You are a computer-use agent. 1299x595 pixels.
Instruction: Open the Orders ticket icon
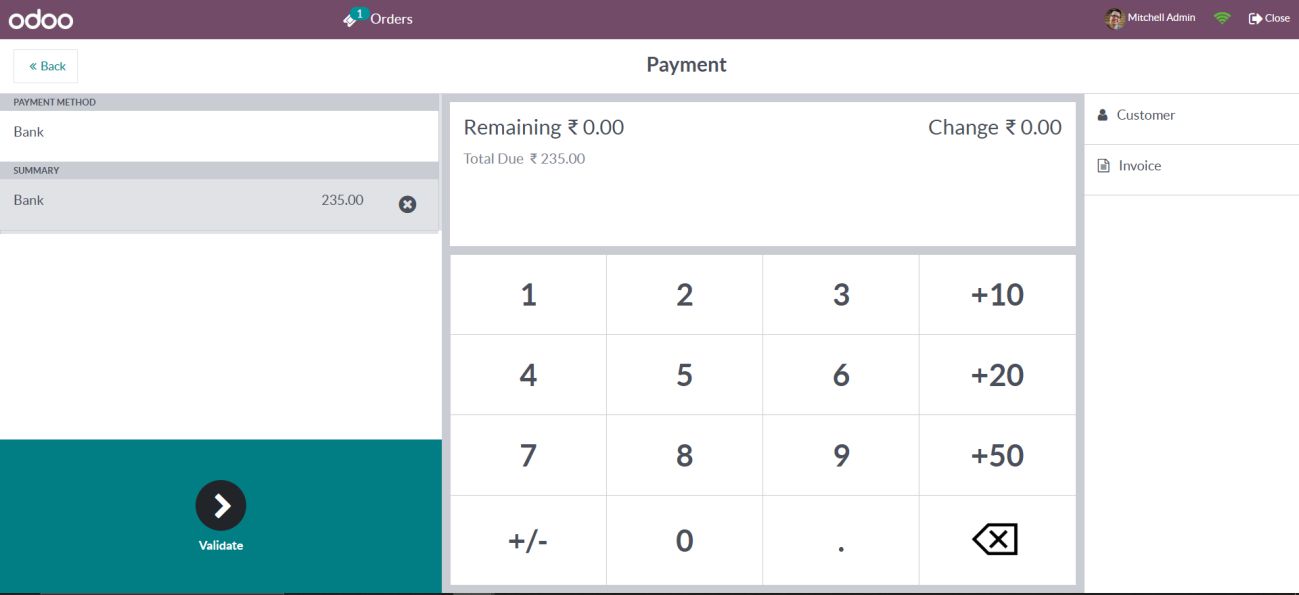[x=351, y=18]
